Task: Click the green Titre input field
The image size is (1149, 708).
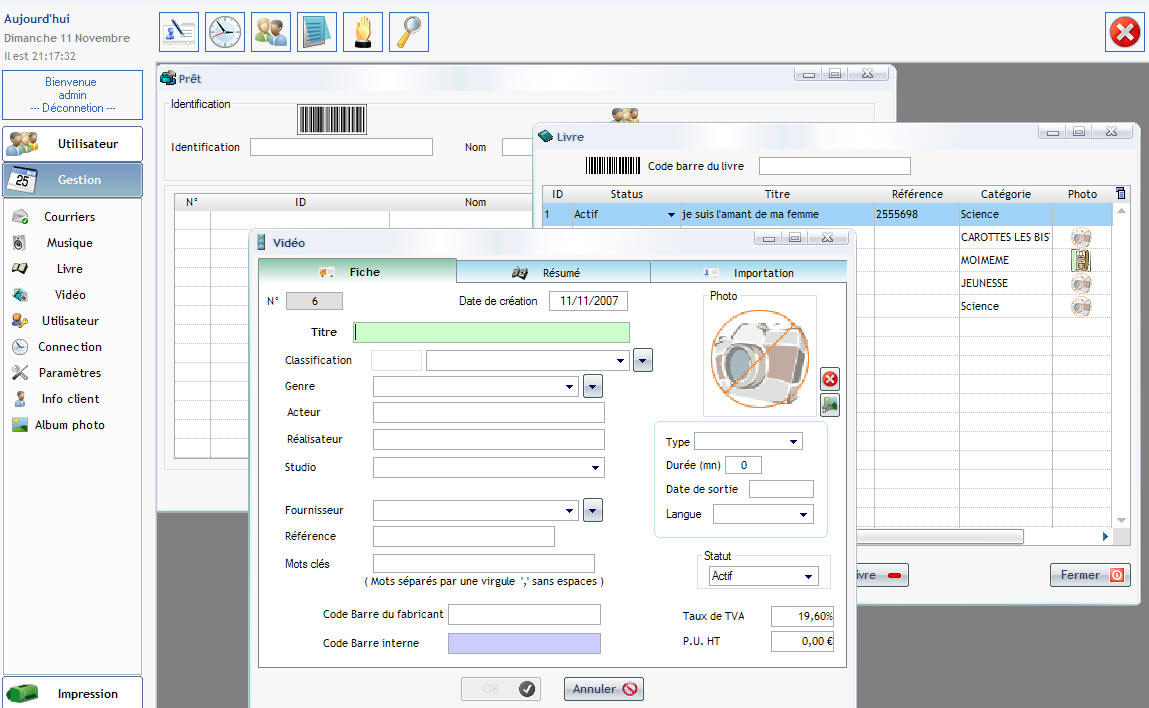Action: point(492,333)
